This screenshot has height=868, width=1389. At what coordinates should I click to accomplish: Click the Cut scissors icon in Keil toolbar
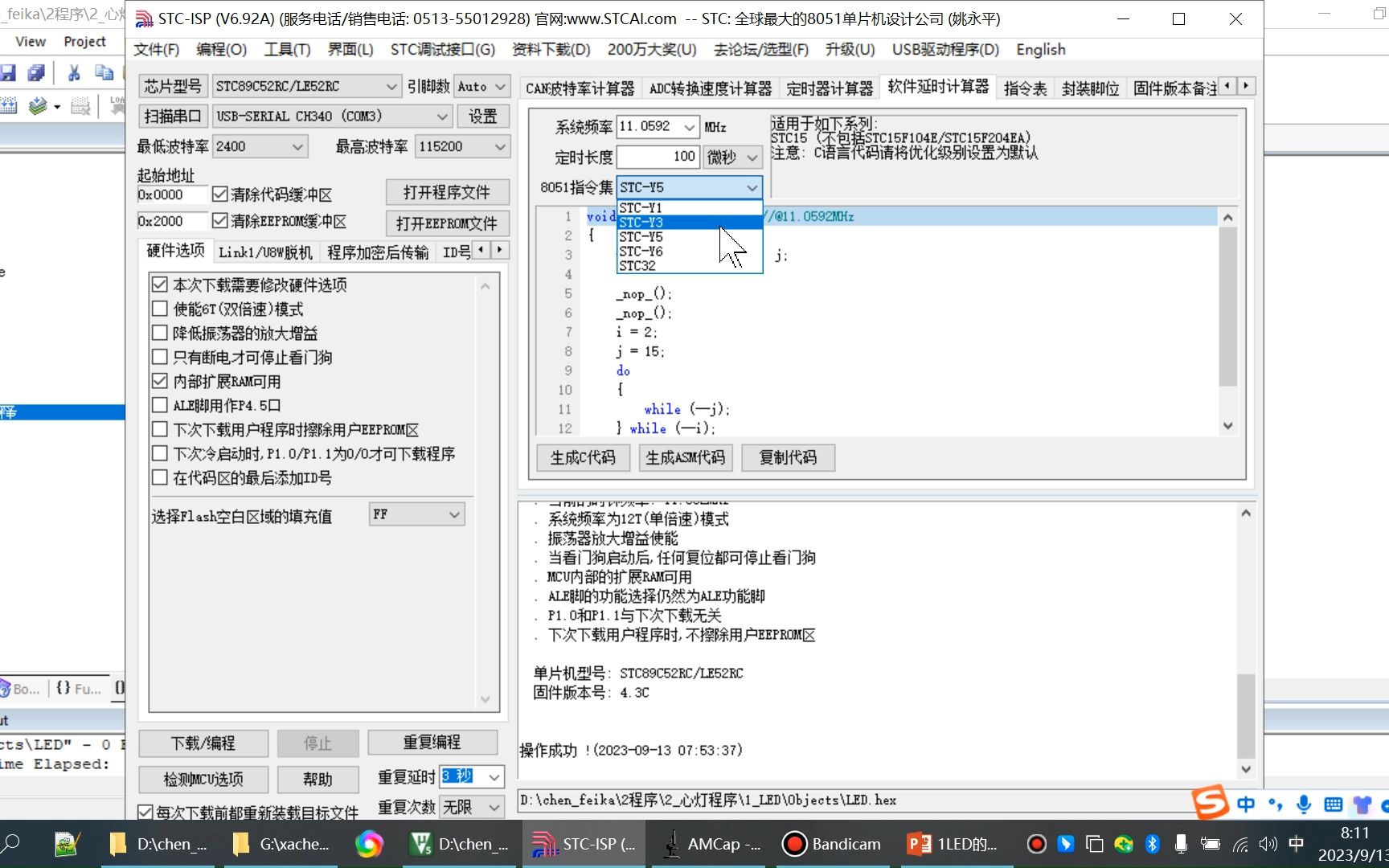click(74, 73)
